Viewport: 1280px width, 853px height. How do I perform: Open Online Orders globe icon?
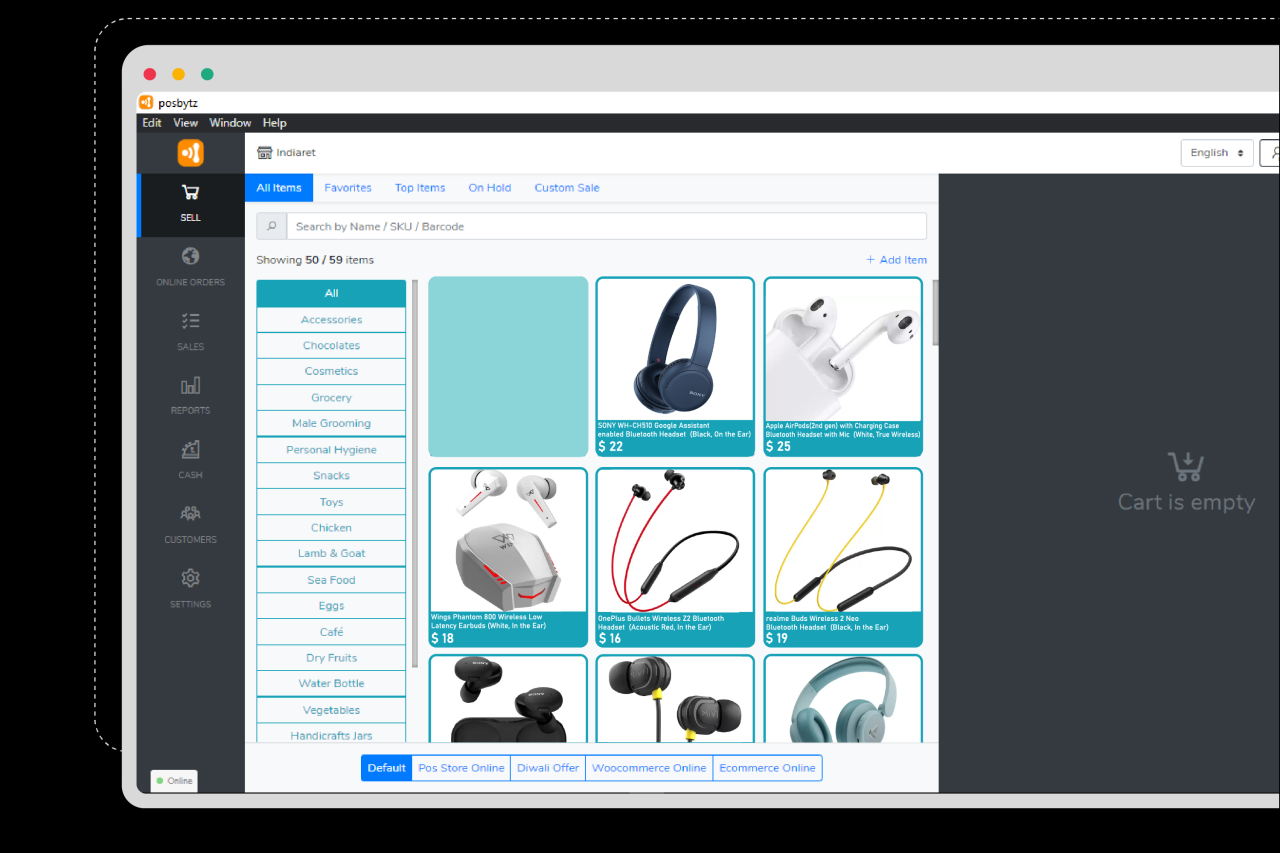(x=190, y=257)
